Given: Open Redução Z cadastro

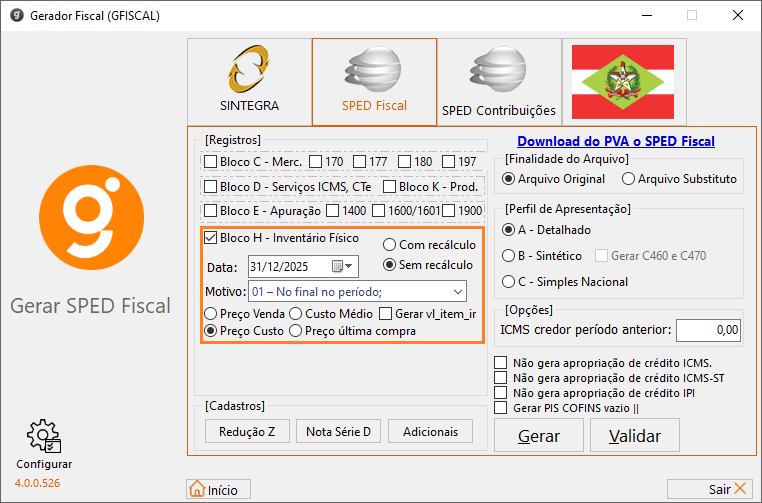Looking at the screenshot, I should pos(247,432).
